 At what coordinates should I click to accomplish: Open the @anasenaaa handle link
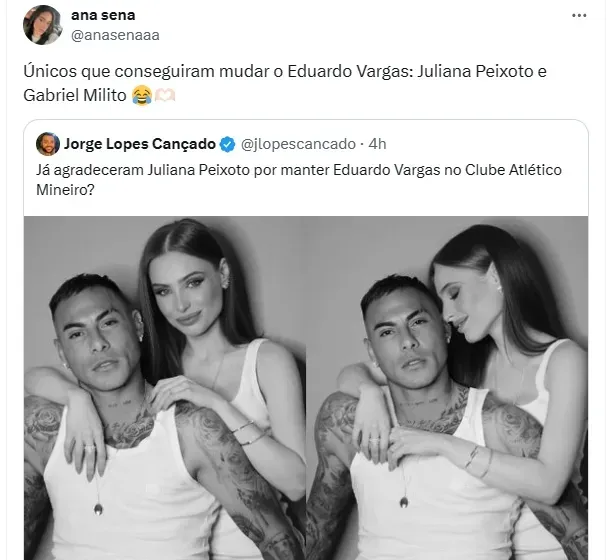pos(115,35)
